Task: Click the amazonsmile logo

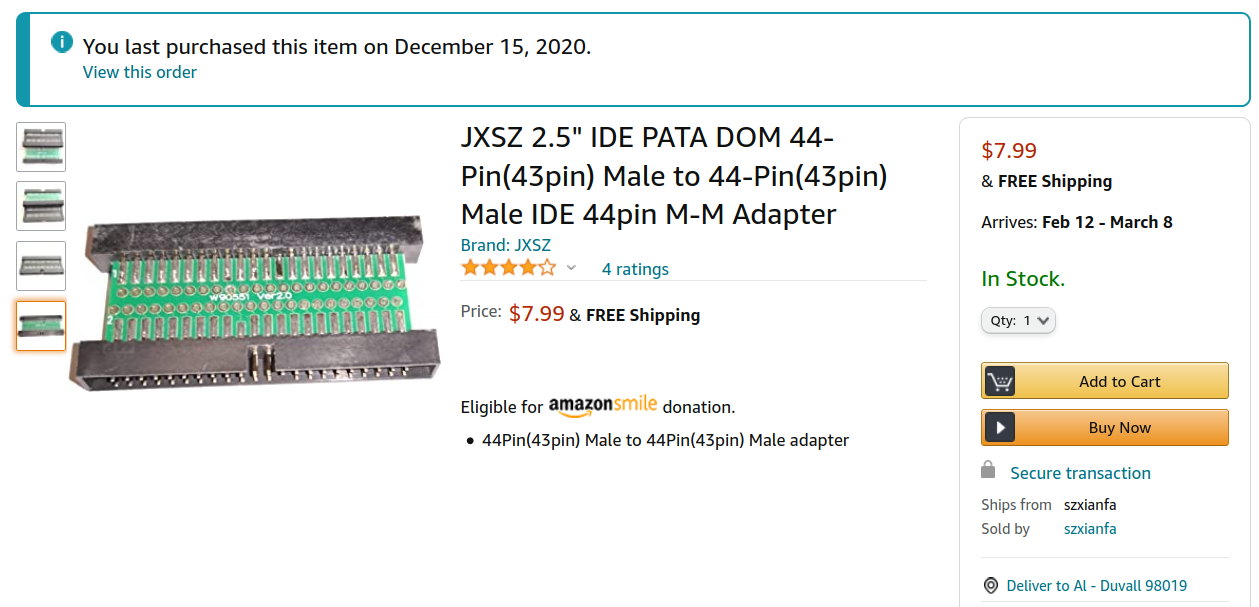Action: [603, 404]
